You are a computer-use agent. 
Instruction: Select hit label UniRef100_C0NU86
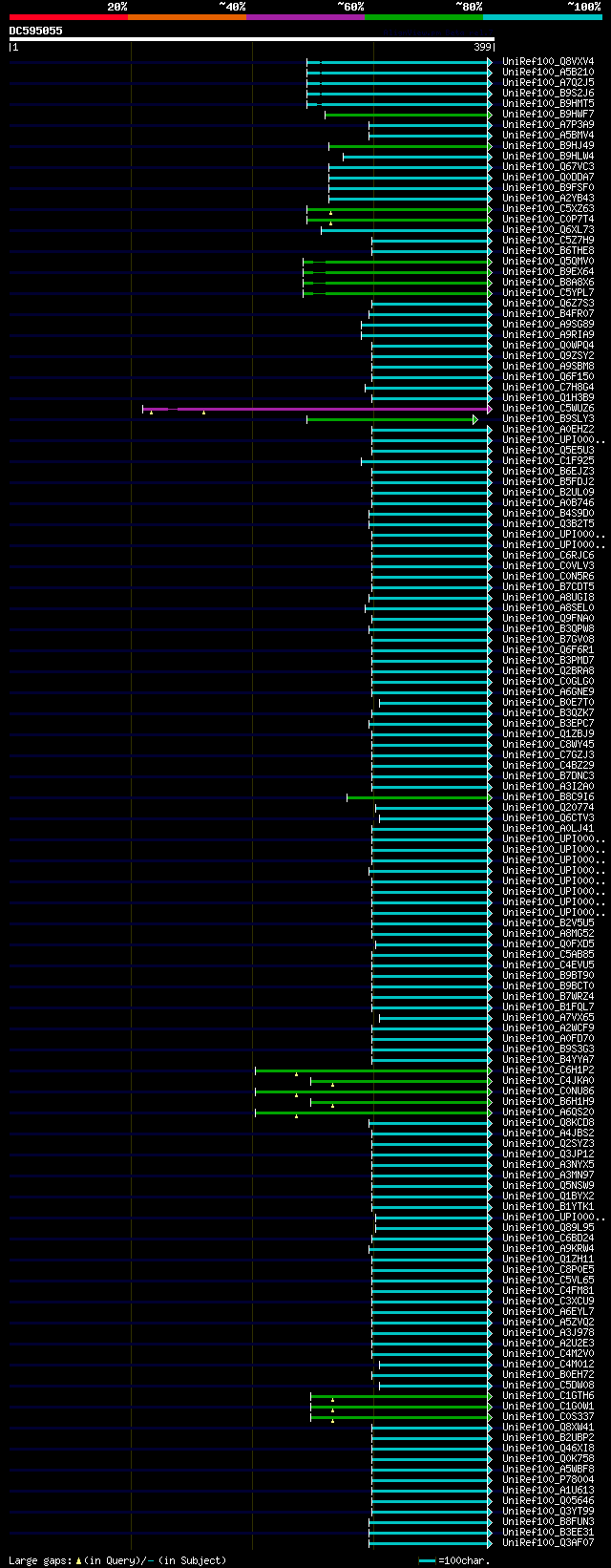[548, 1091]
